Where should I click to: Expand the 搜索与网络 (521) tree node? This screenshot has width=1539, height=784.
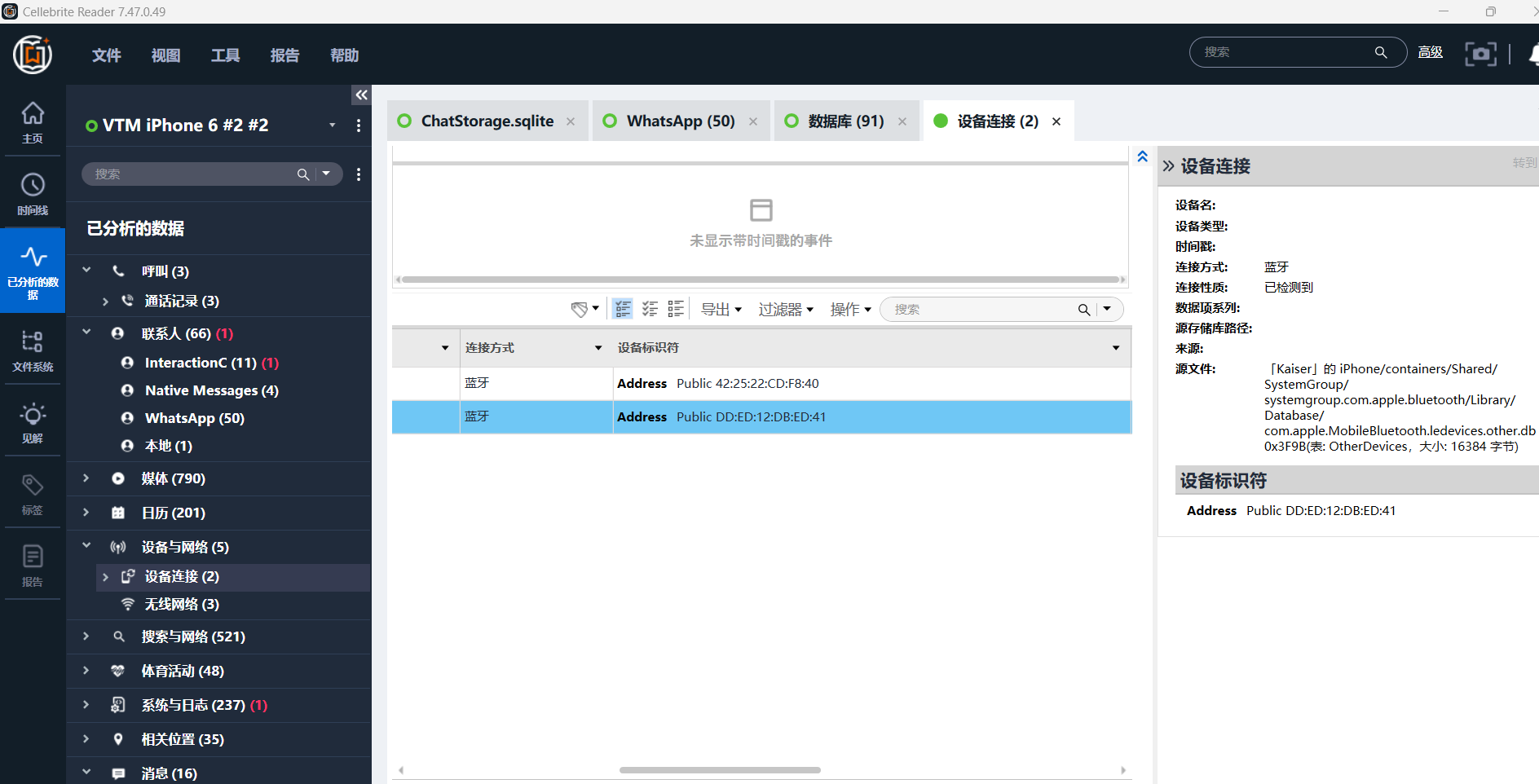pyautogui.click(x=86, y=636)
